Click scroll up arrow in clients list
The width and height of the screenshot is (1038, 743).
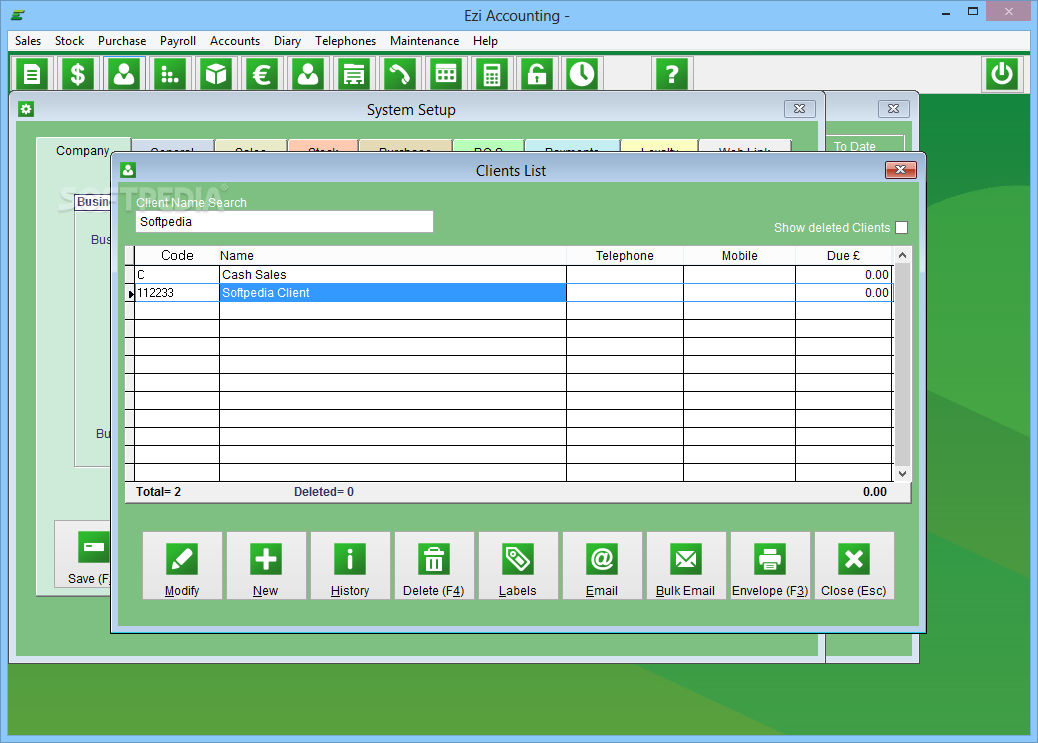click(902, 256)
